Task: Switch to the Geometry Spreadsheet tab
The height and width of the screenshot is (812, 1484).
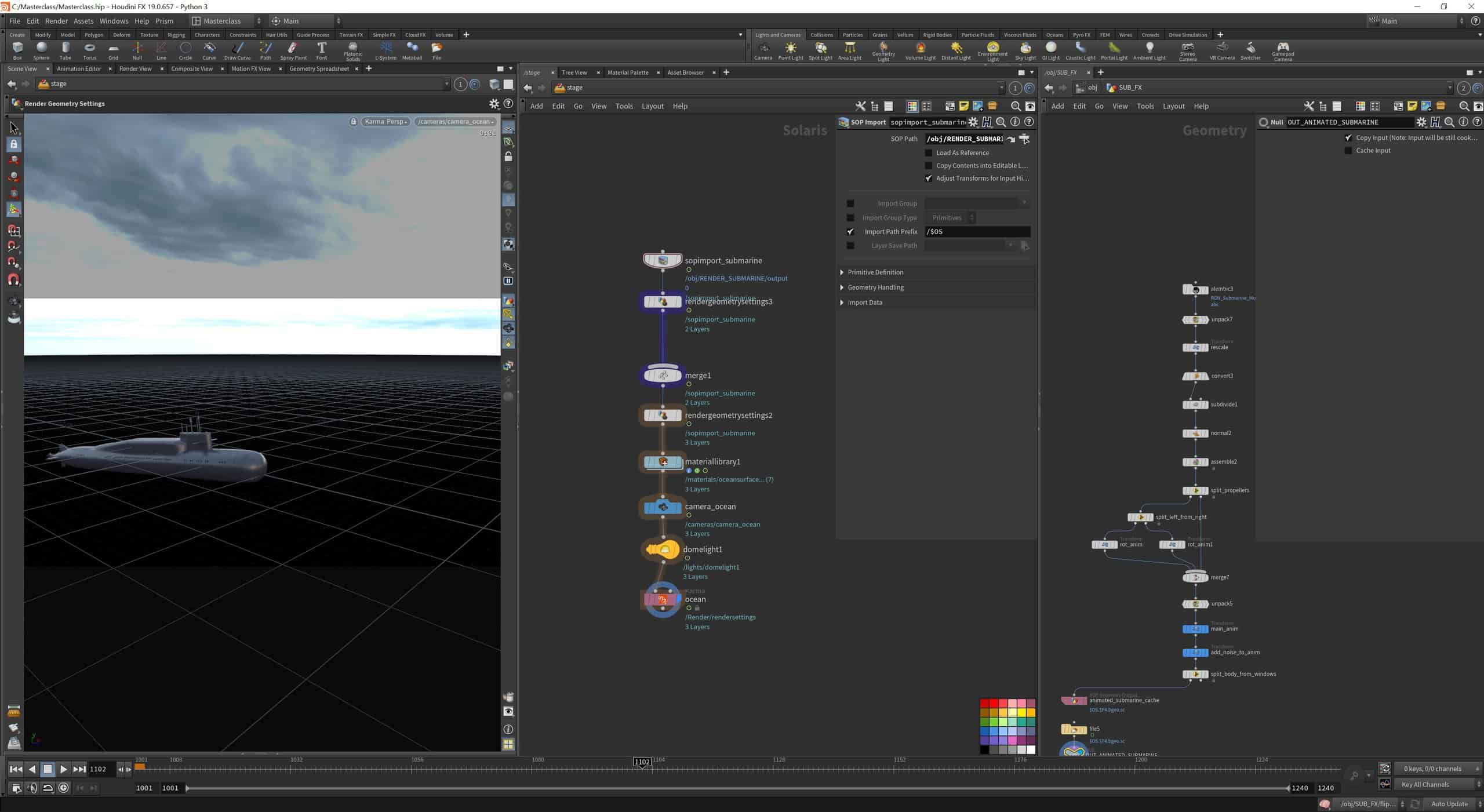Action: coord(319,69)
